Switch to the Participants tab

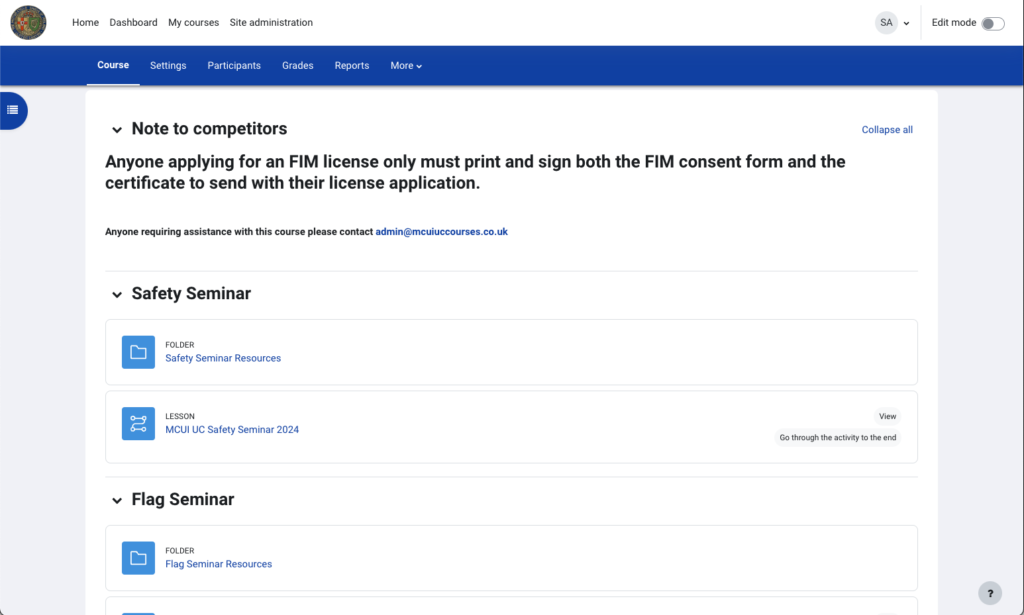pos(234,66)
